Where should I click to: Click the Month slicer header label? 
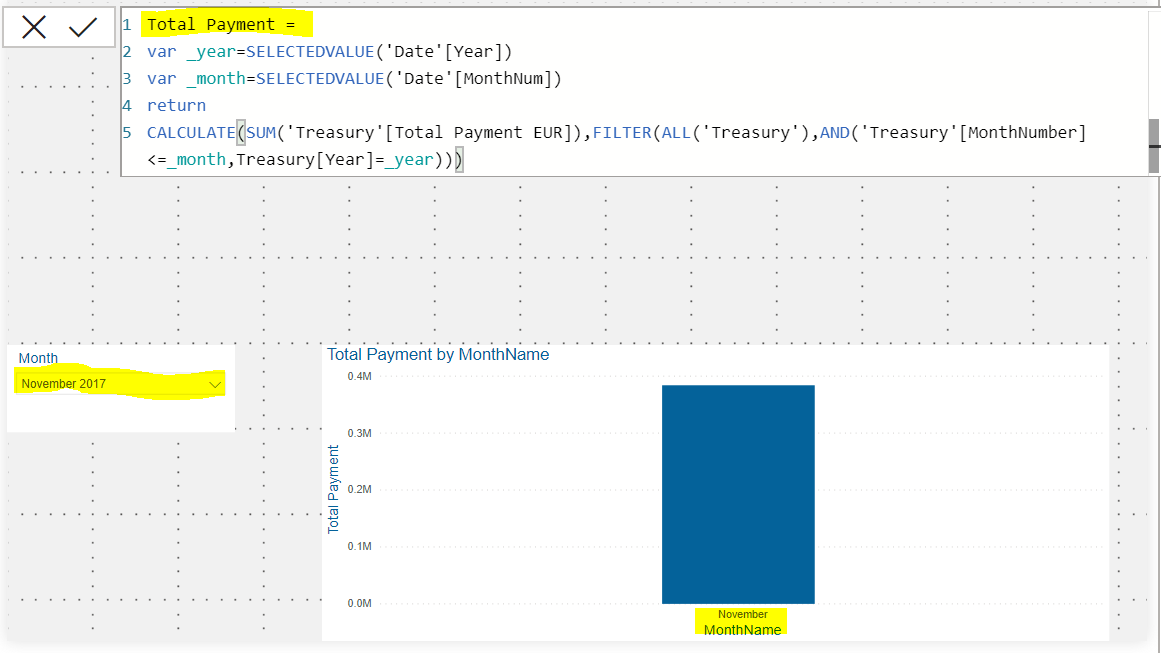pos(38,358)
